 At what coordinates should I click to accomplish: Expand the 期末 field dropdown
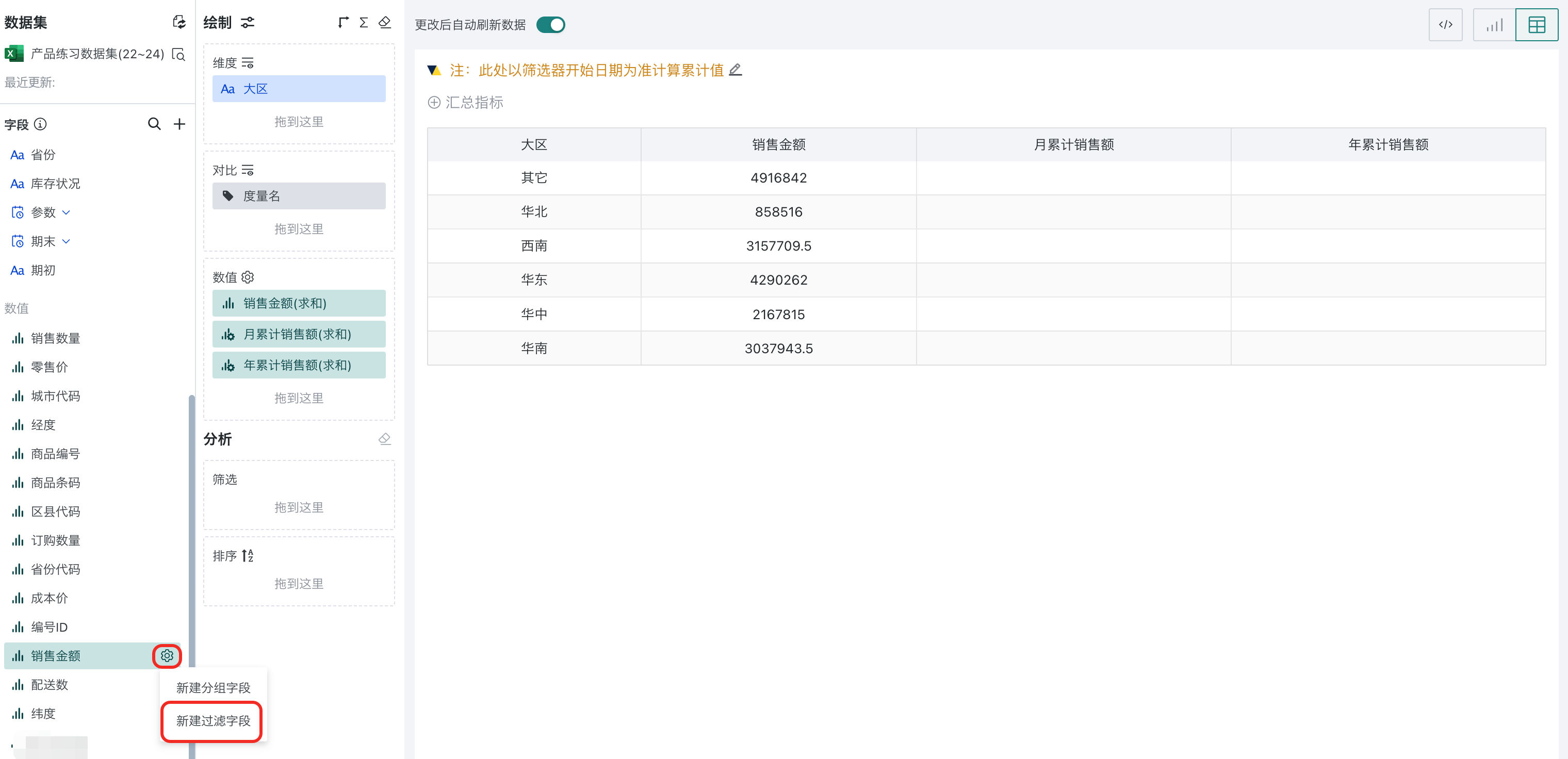click(67, 242)
